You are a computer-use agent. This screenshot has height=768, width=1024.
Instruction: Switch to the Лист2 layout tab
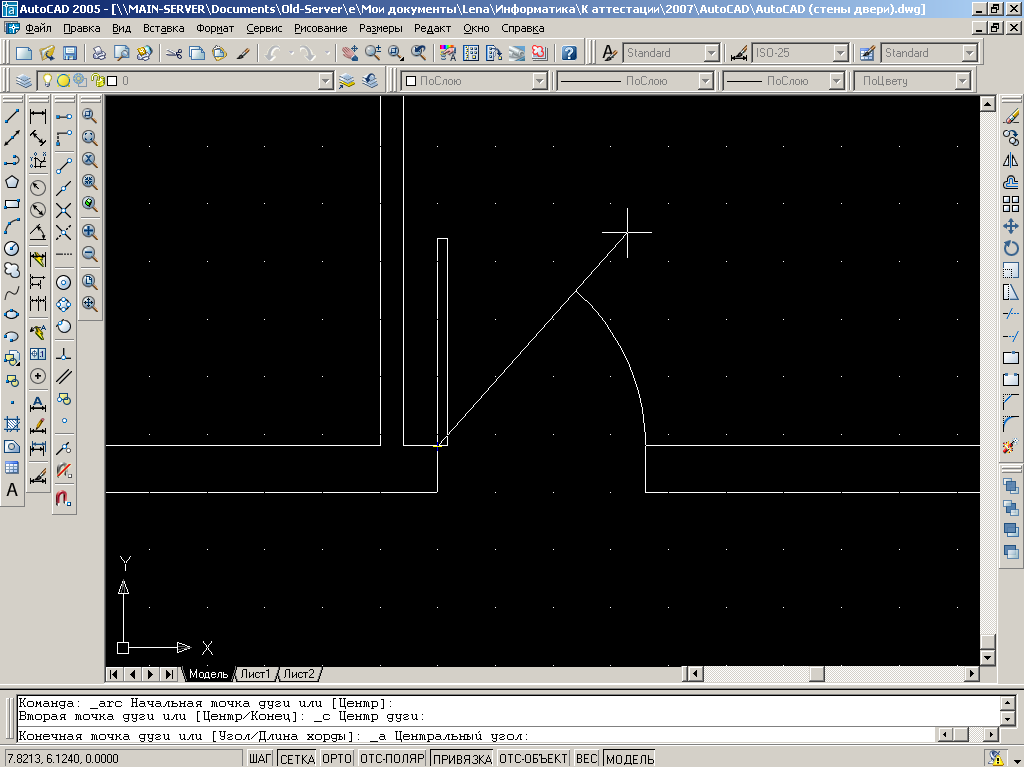(x=299, y=674)
